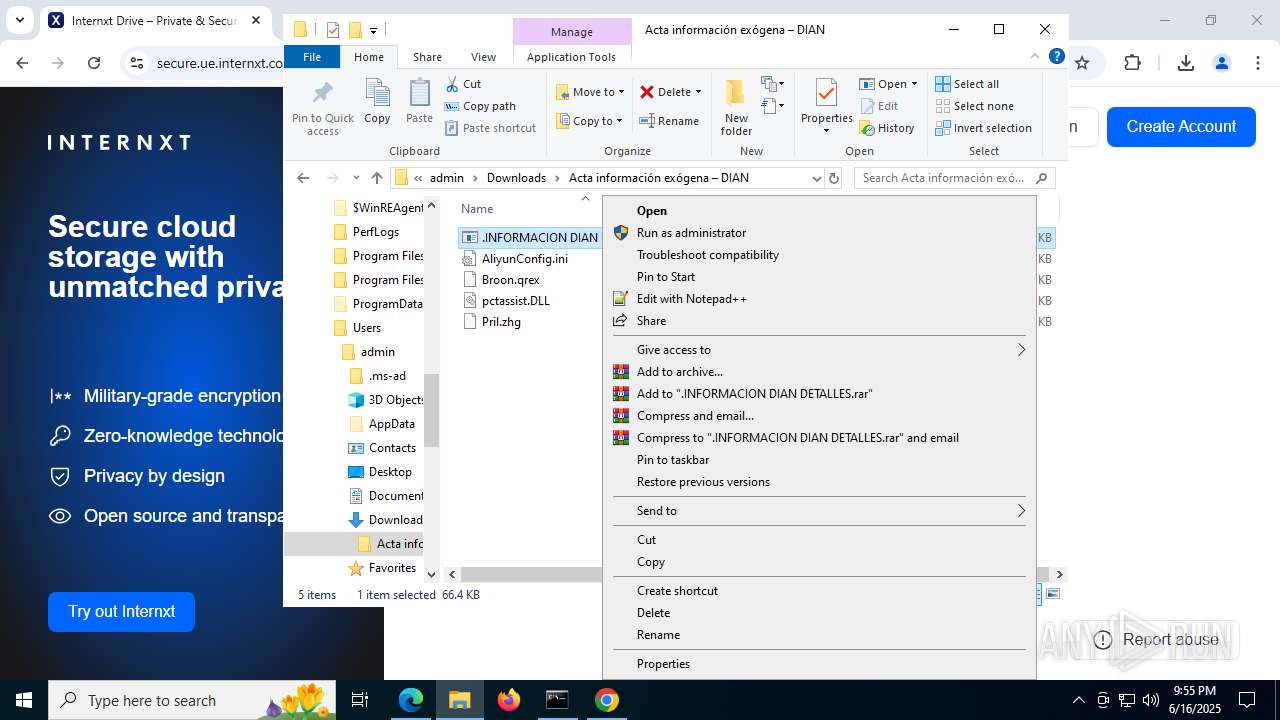Open Chrome extensions puzzle icon

click(x=1132, y=63)
